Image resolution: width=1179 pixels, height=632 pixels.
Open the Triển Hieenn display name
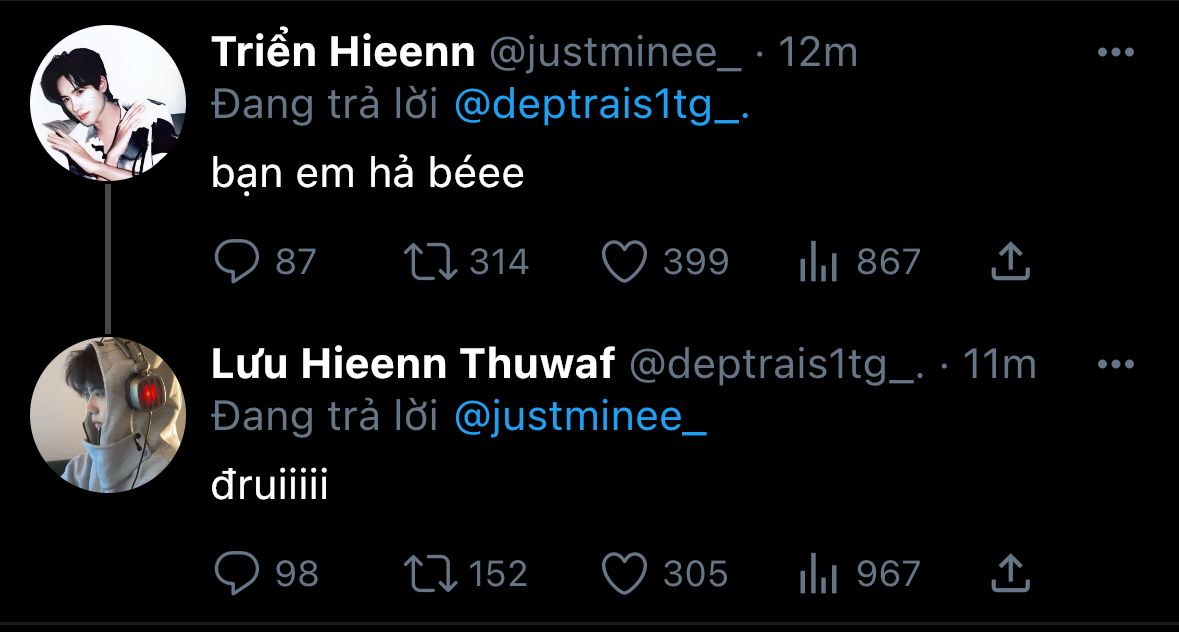point(342,54)
